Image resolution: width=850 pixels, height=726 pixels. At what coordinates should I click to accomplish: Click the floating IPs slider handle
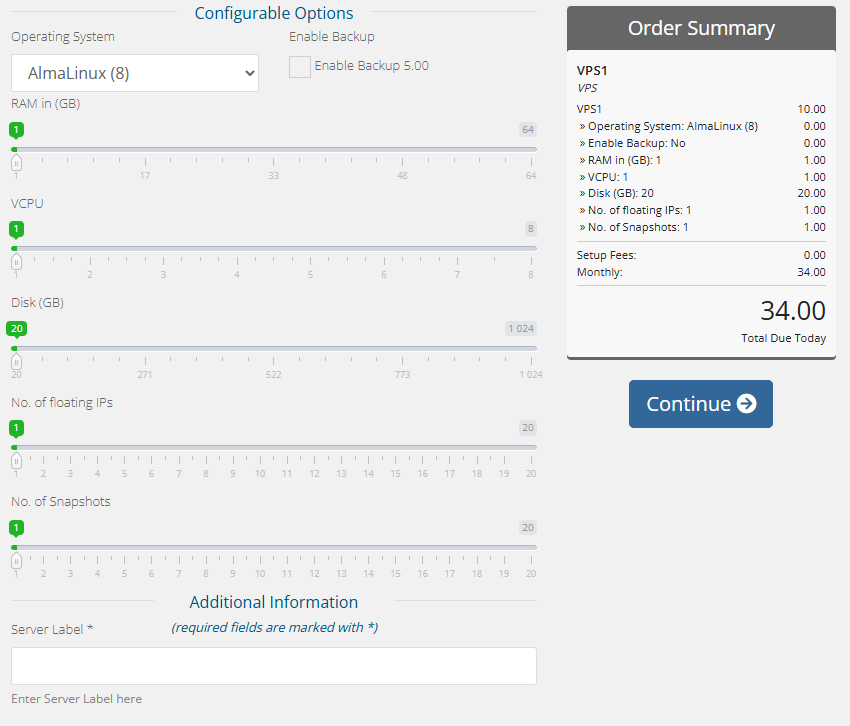tap(16, 461)
